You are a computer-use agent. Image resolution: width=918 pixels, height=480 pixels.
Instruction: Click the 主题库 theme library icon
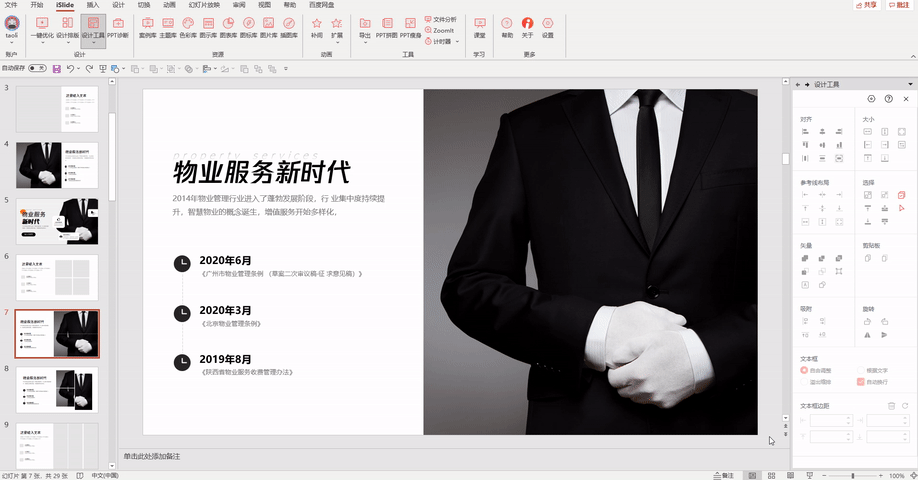168,25
